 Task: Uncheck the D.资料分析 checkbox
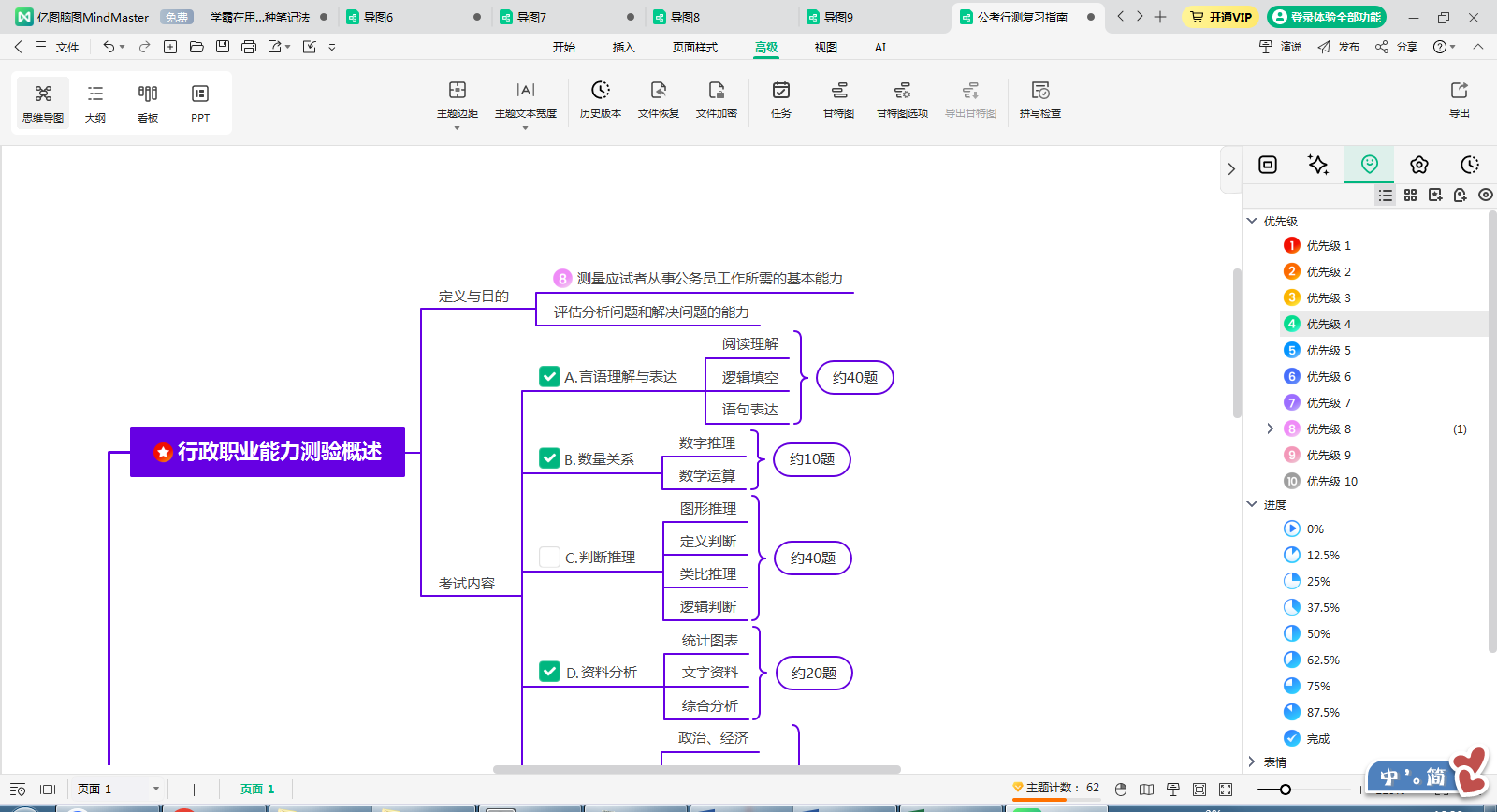pyautogui.click(x=549, y=672)
